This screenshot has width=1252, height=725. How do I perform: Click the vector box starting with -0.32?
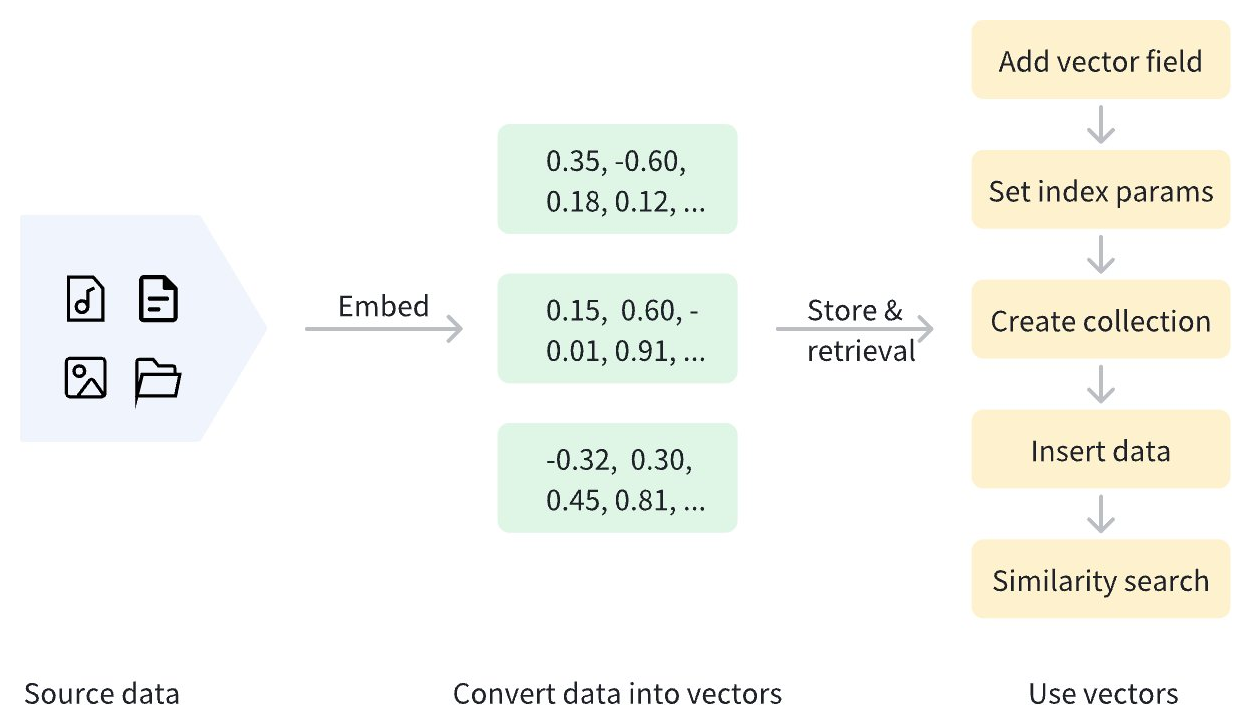(617, 478)
